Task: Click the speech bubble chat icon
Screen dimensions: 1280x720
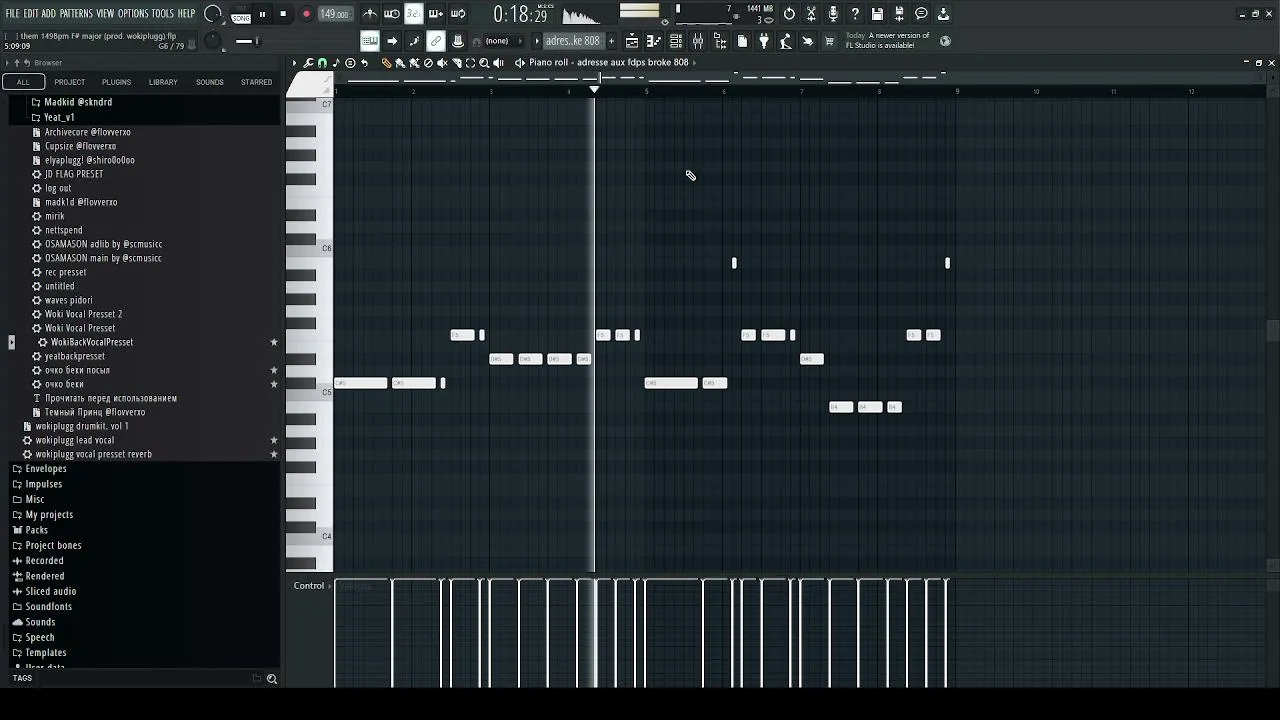Action: (921, 14)
